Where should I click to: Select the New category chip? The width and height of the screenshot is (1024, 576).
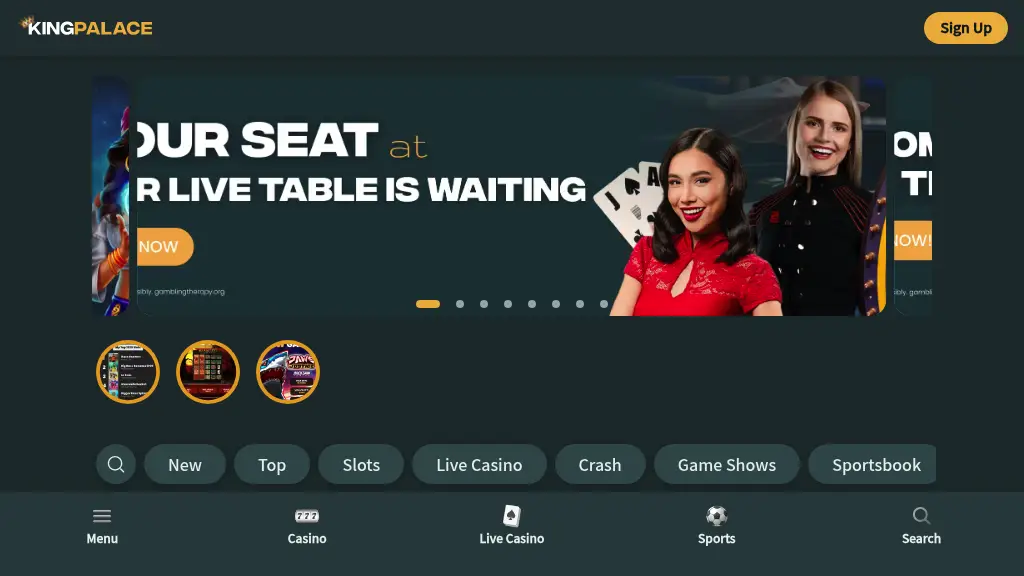pyautogui.click(x=185, y=464)
